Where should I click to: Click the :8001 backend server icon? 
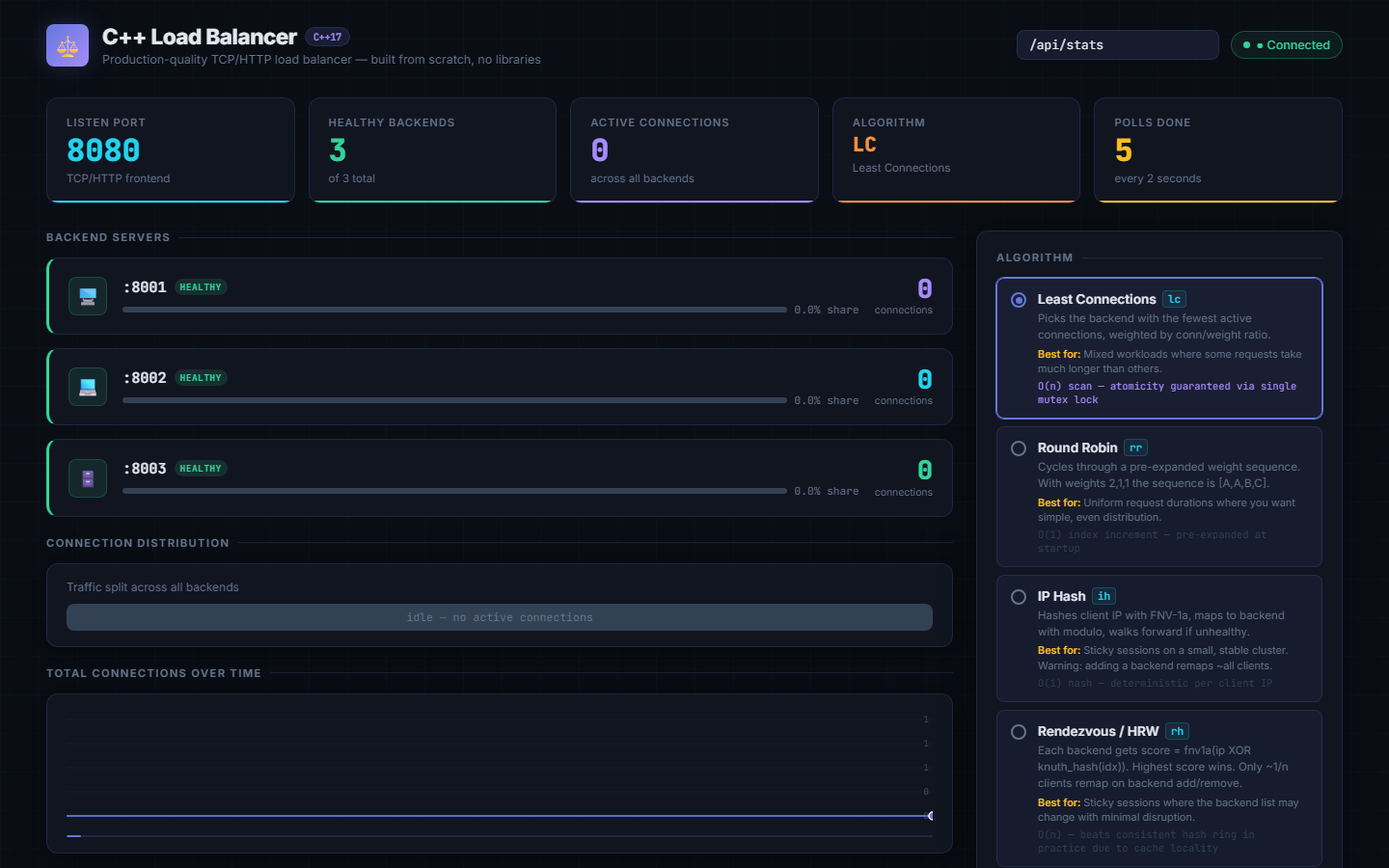click(x=88, y=296)
